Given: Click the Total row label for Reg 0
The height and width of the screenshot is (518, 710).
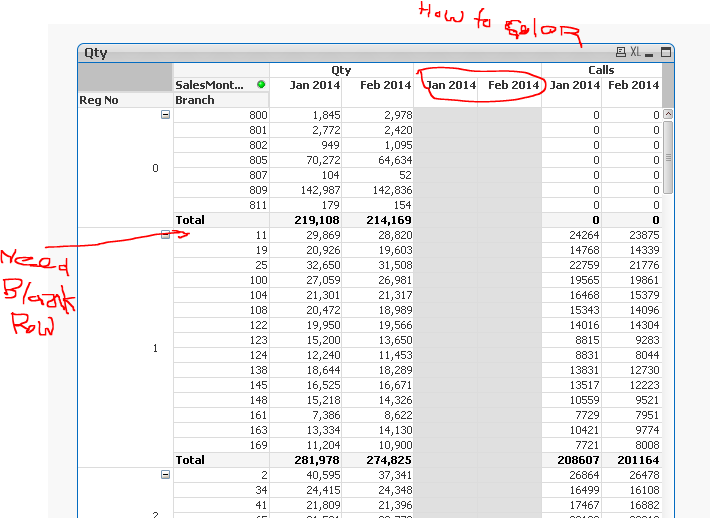Looking at the screenshot, I should click(x=190, y=220).
